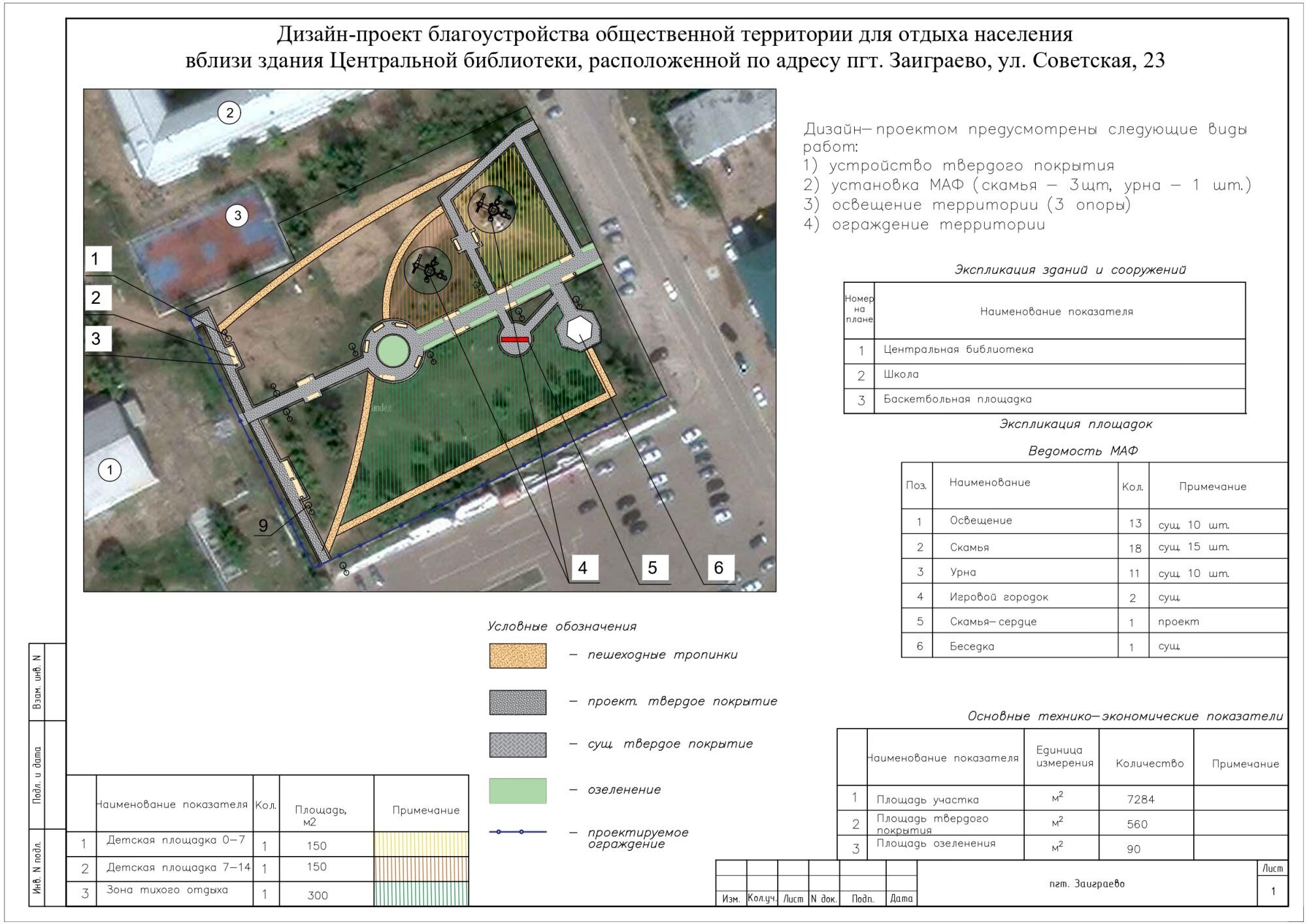Click yellow hatch swatch for Детская площадка 0–7
The width and height of the screenshot is (1307, 924).
422,844
